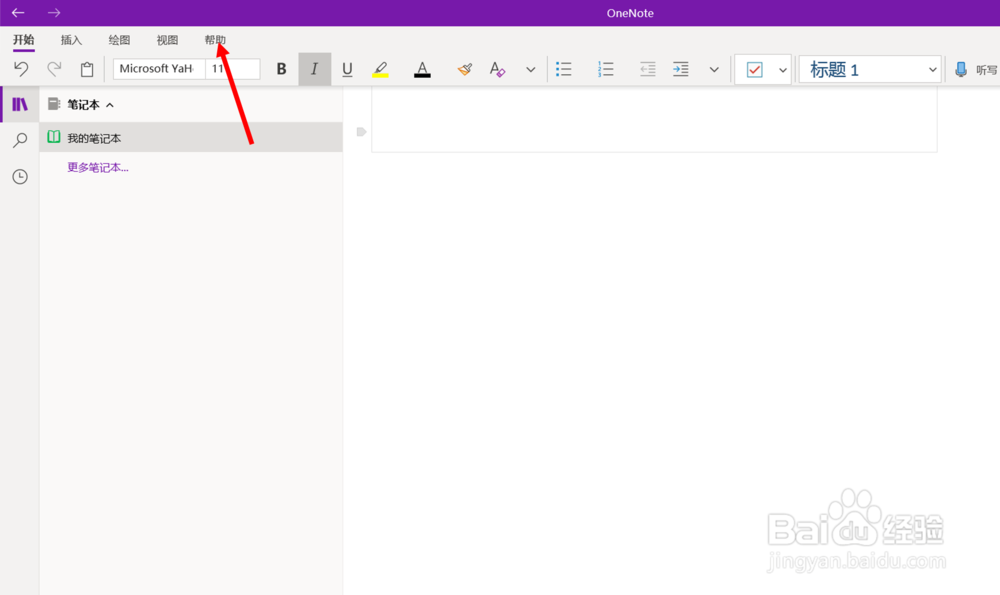
Task: Expand more font formatting options
Action: pos(531,70)
